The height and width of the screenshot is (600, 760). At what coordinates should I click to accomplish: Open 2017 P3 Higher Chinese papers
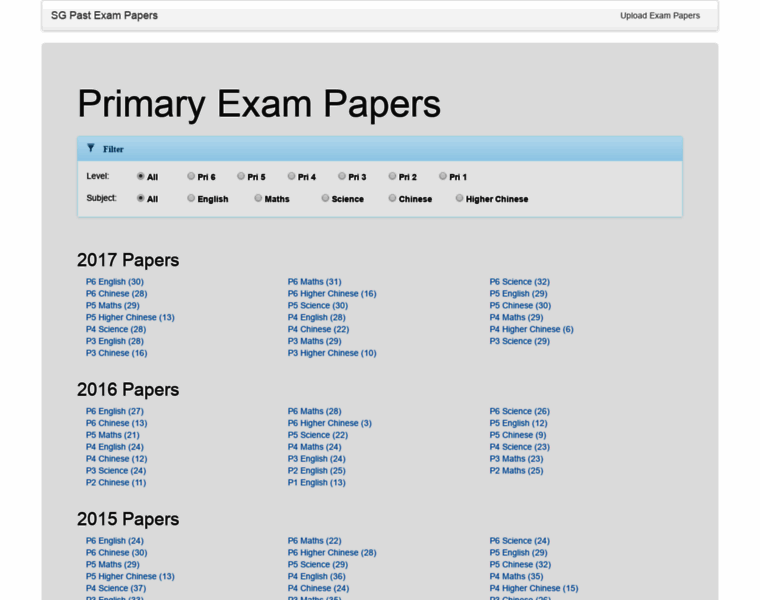pyautogui.click(x=332, y=353)
